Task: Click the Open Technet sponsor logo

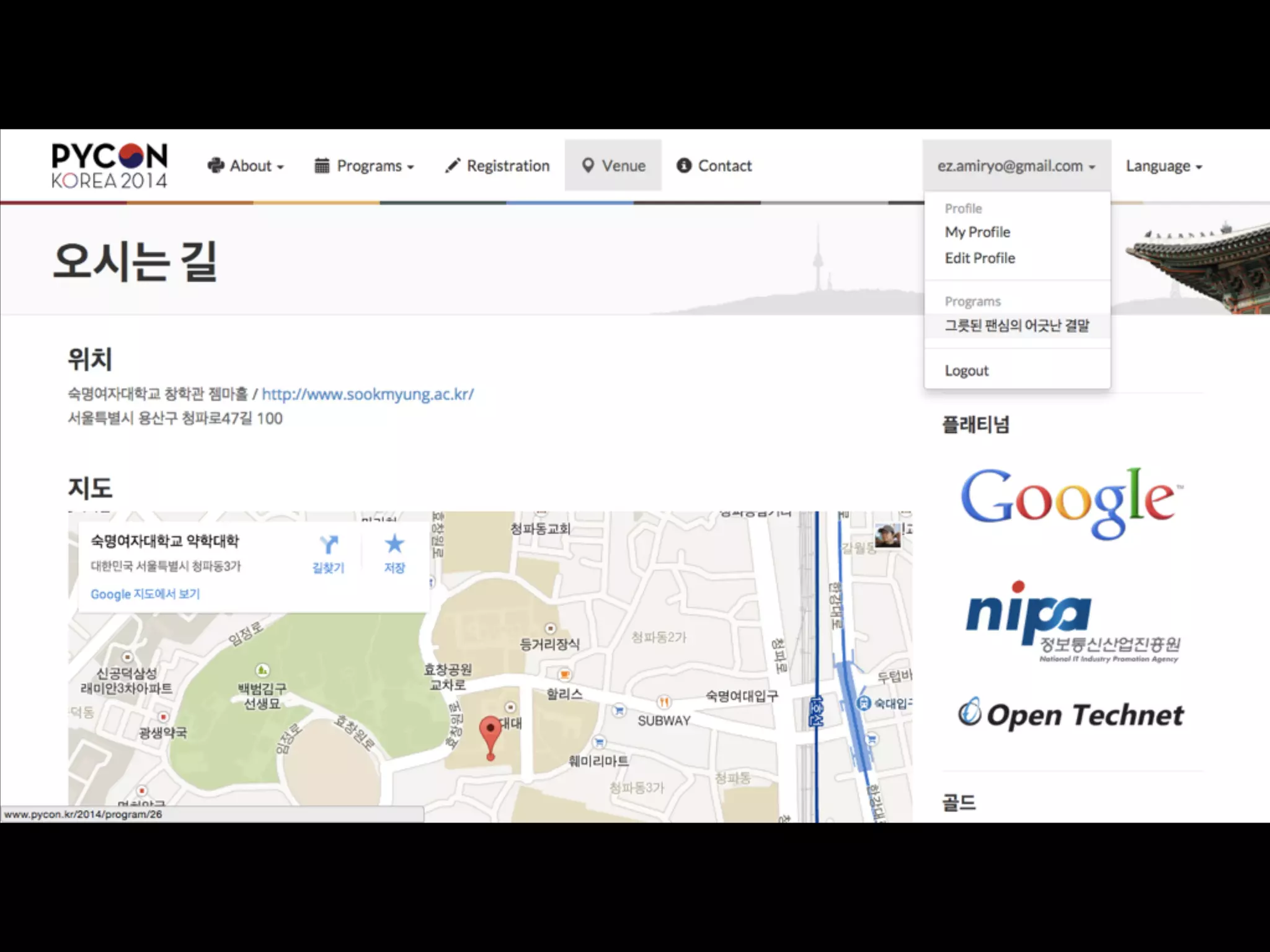Action: point(1070,714)
